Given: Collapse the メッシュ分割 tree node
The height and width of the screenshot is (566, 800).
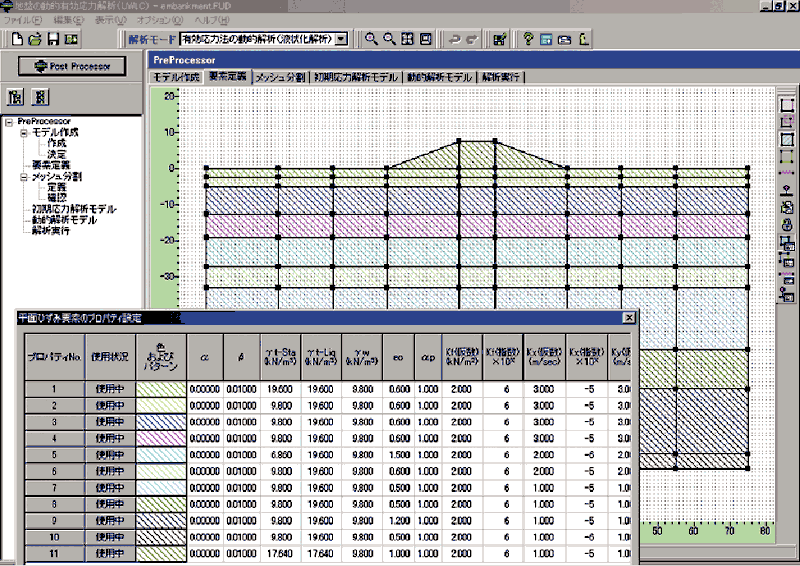Looking at the screenshot, I should point(24,176).
